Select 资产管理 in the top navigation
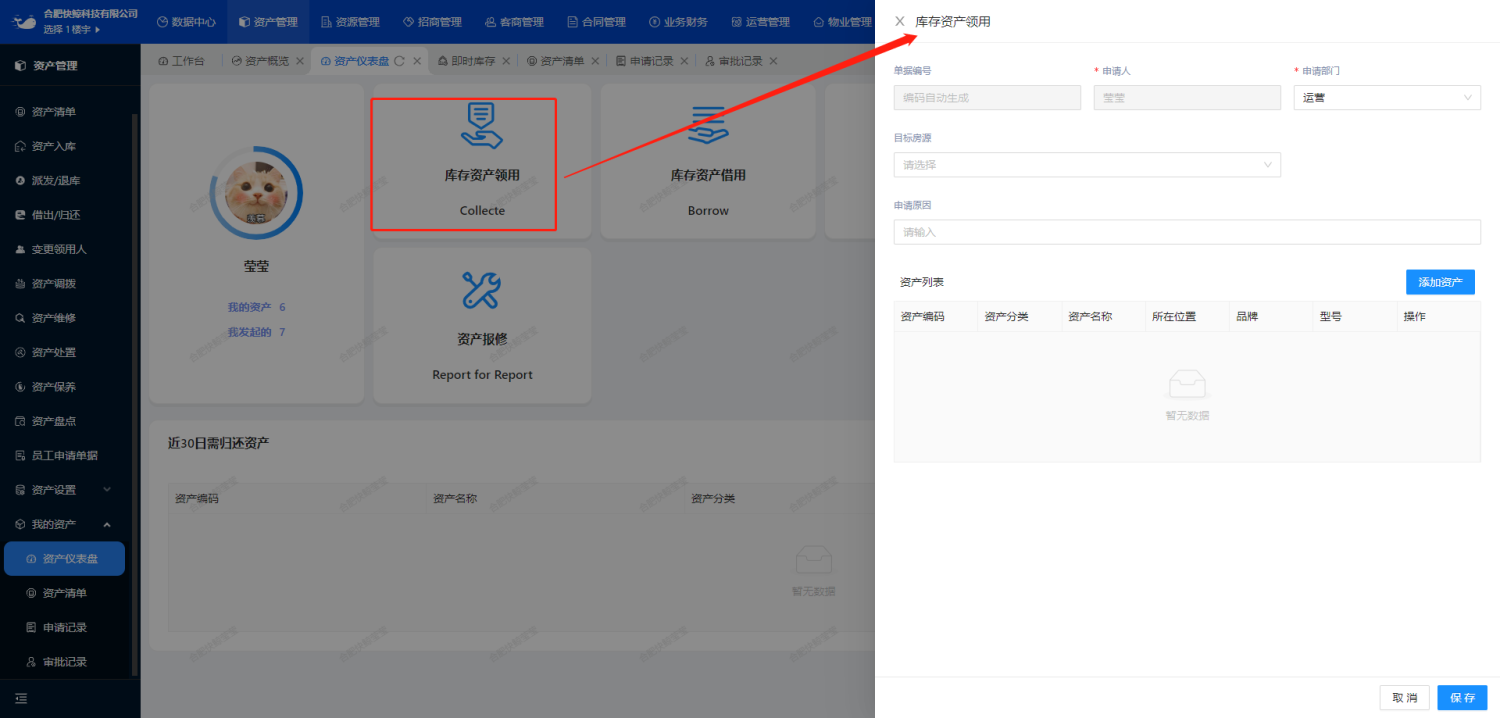 tap(268, 21)
